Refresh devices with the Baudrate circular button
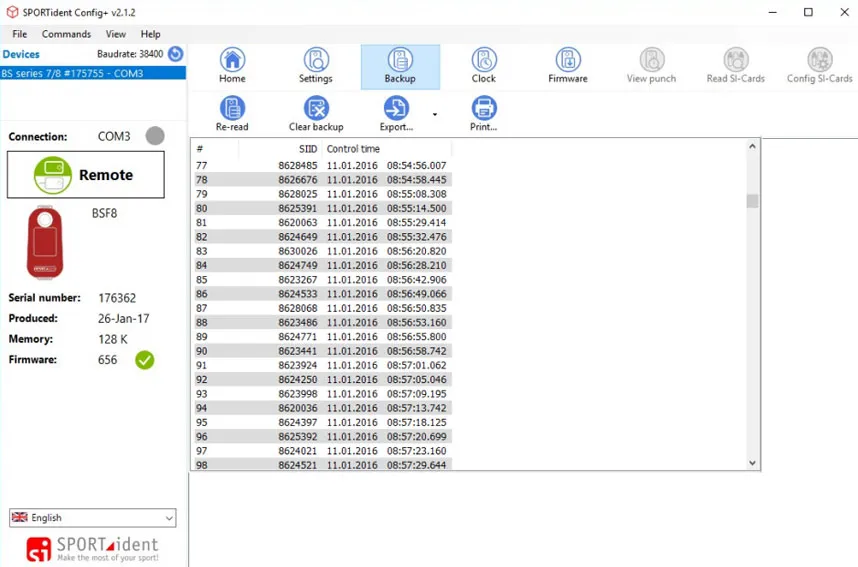 click(x=176, y=54)
